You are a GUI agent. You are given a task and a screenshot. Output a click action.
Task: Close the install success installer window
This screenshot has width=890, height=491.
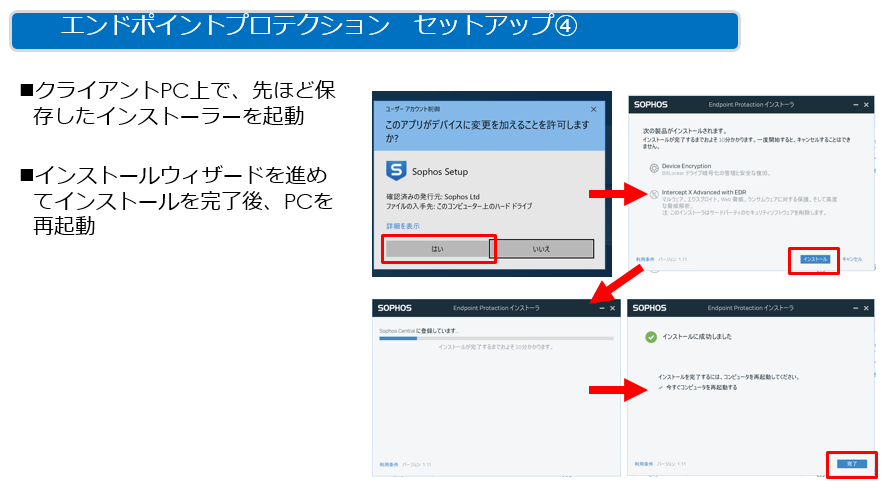[x=866, y=308]
